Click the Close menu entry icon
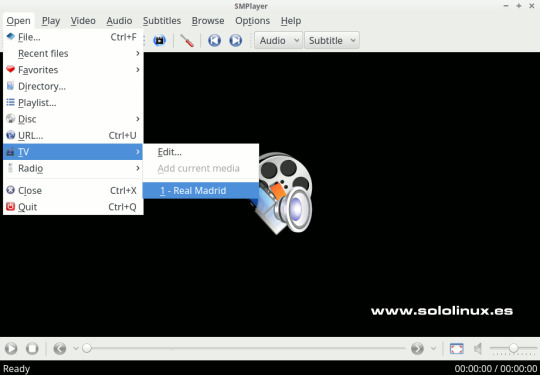Screen dimensions: 540x375 11,190
